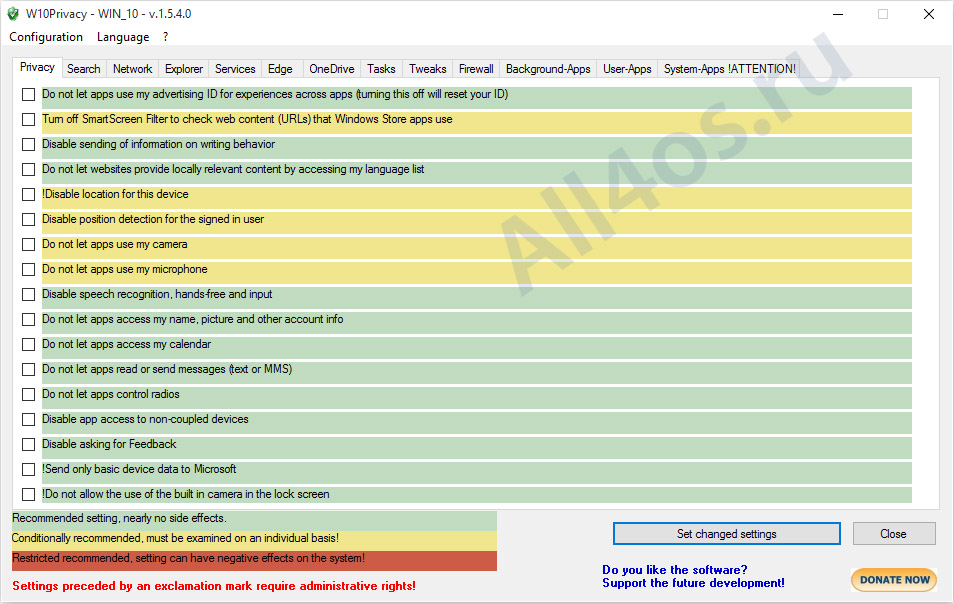Screen dimensions: 954x604
Task: Check 'Do not let apps access my calendar'
Action: 29,344
